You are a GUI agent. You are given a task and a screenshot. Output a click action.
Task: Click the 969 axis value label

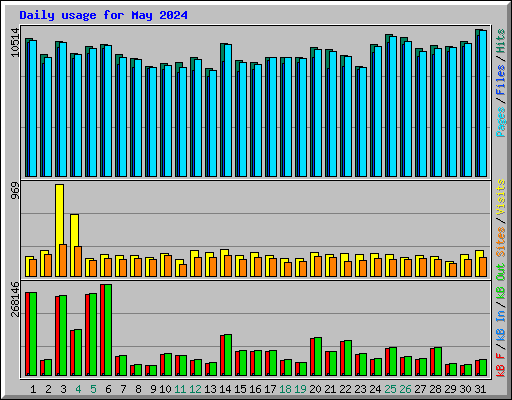15,191
